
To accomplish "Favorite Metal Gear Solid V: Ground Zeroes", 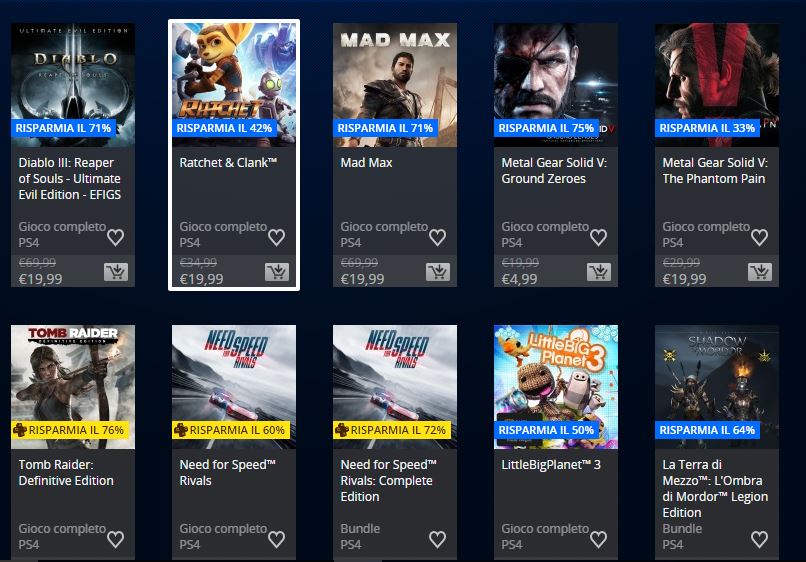I will 598,237.
